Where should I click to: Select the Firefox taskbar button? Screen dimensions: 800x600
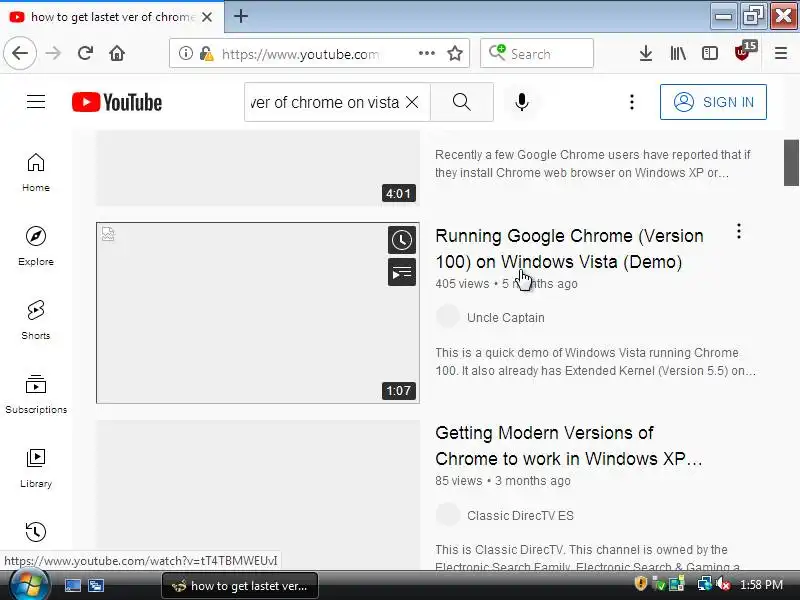point(240,586)
